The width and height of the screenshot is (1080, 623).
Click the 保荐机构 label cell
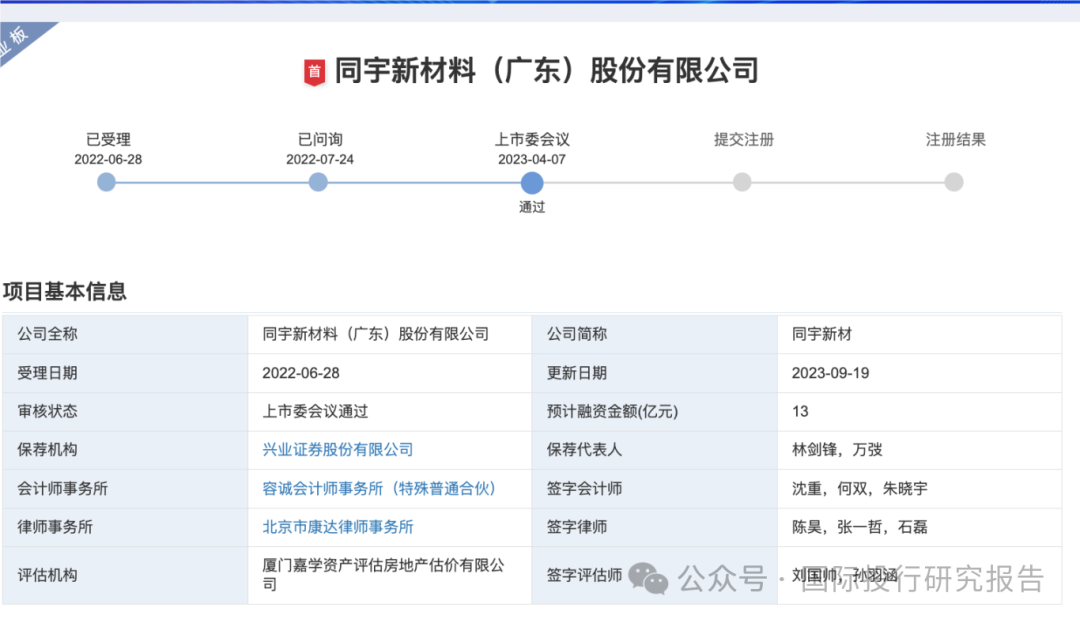coord(125,450)
